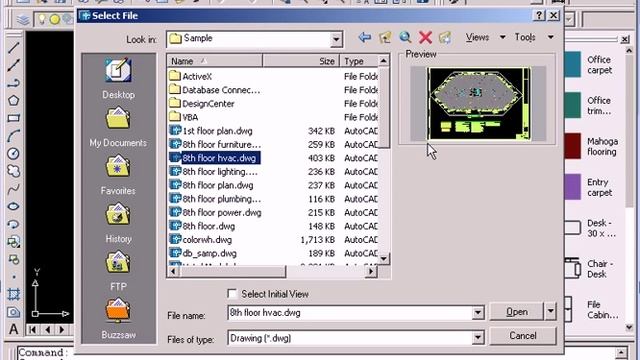Select the Circle tool in AutoCAD toolbar
640x360 pixels.
(13, 153)
